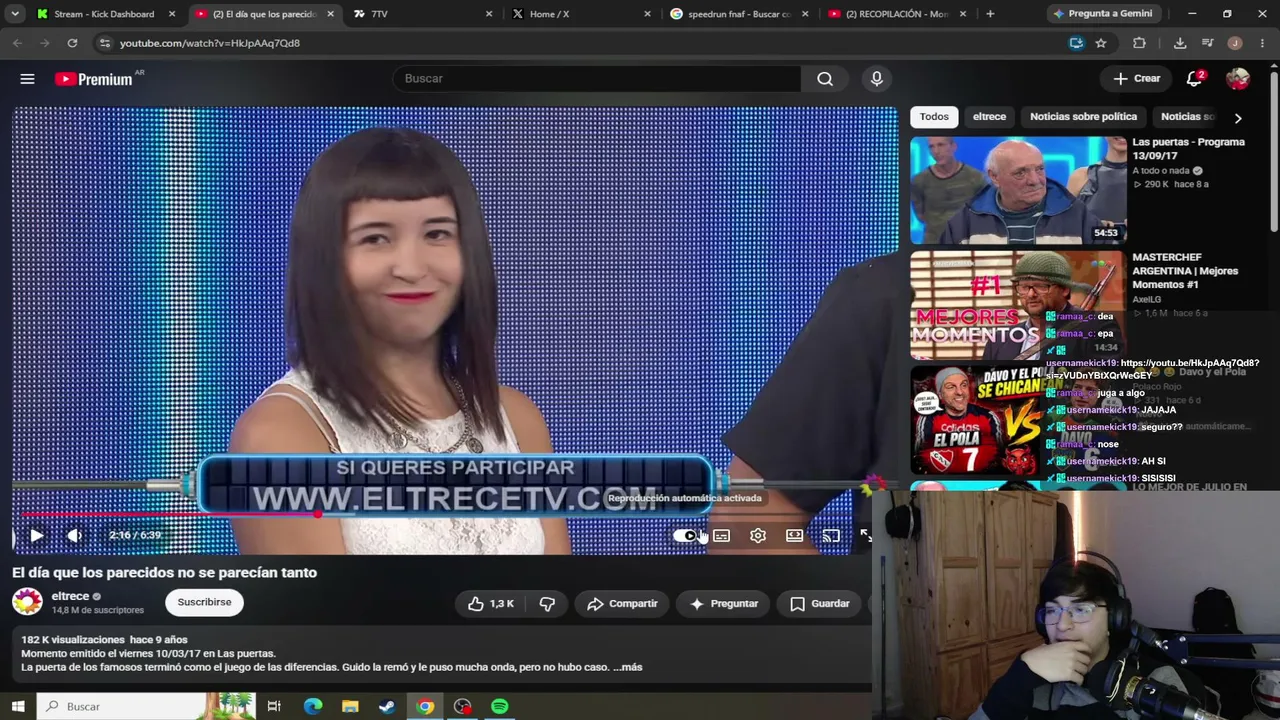Toggle subtitles in the video player
Screen dimensions: 1280x720
pos(721,536)
